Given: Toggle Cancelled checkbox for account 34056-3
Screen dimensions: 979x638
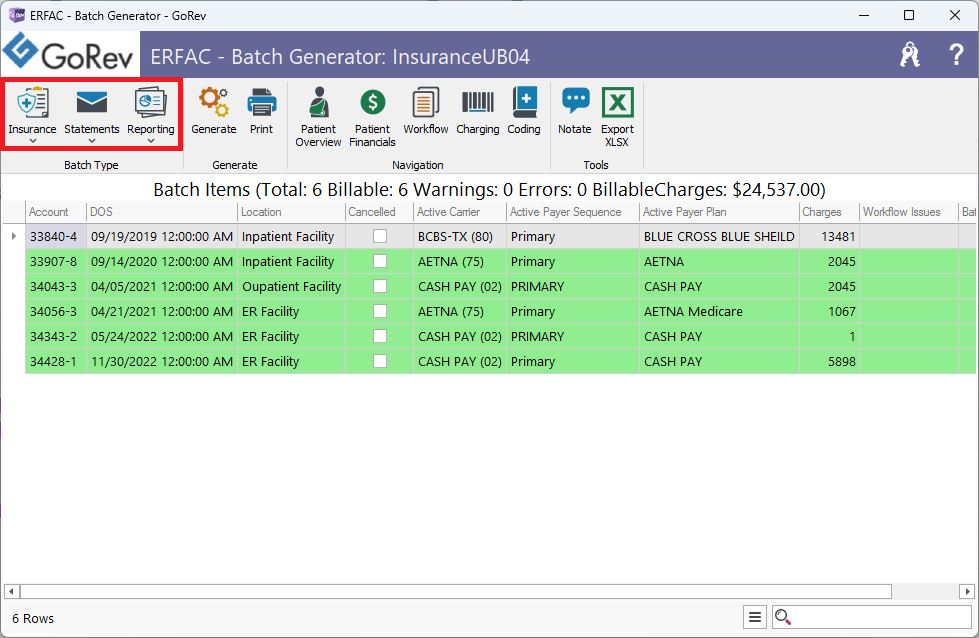Looking at the screenshot, I should pos(380,311).
